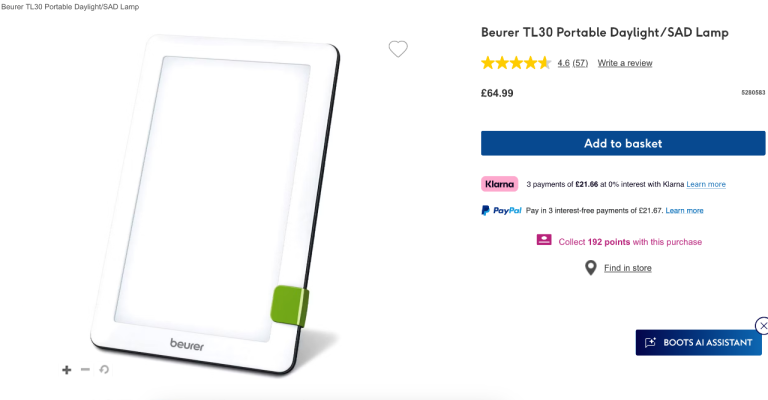View the 4.6 (57) ratings link
This screenshot has width=768, height=400.
point(572,63)
